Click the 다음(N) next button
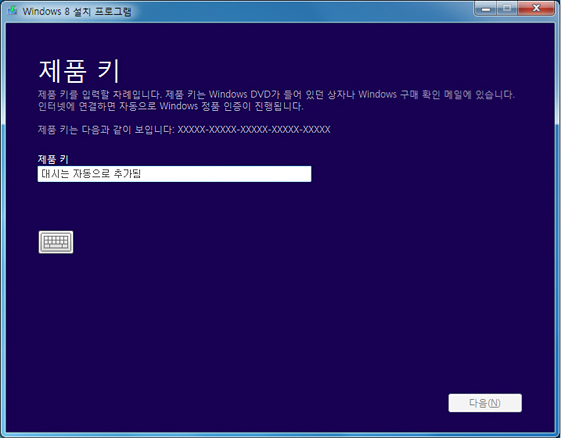561x438 pixels. tap(485, 403)
